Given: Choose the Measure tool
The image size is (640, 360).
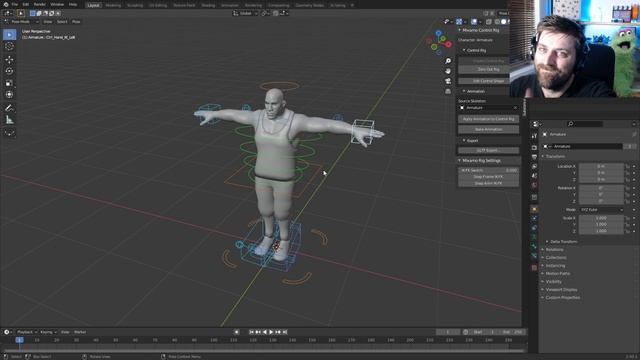Looking at the screenshot, I should click(9, 120).
